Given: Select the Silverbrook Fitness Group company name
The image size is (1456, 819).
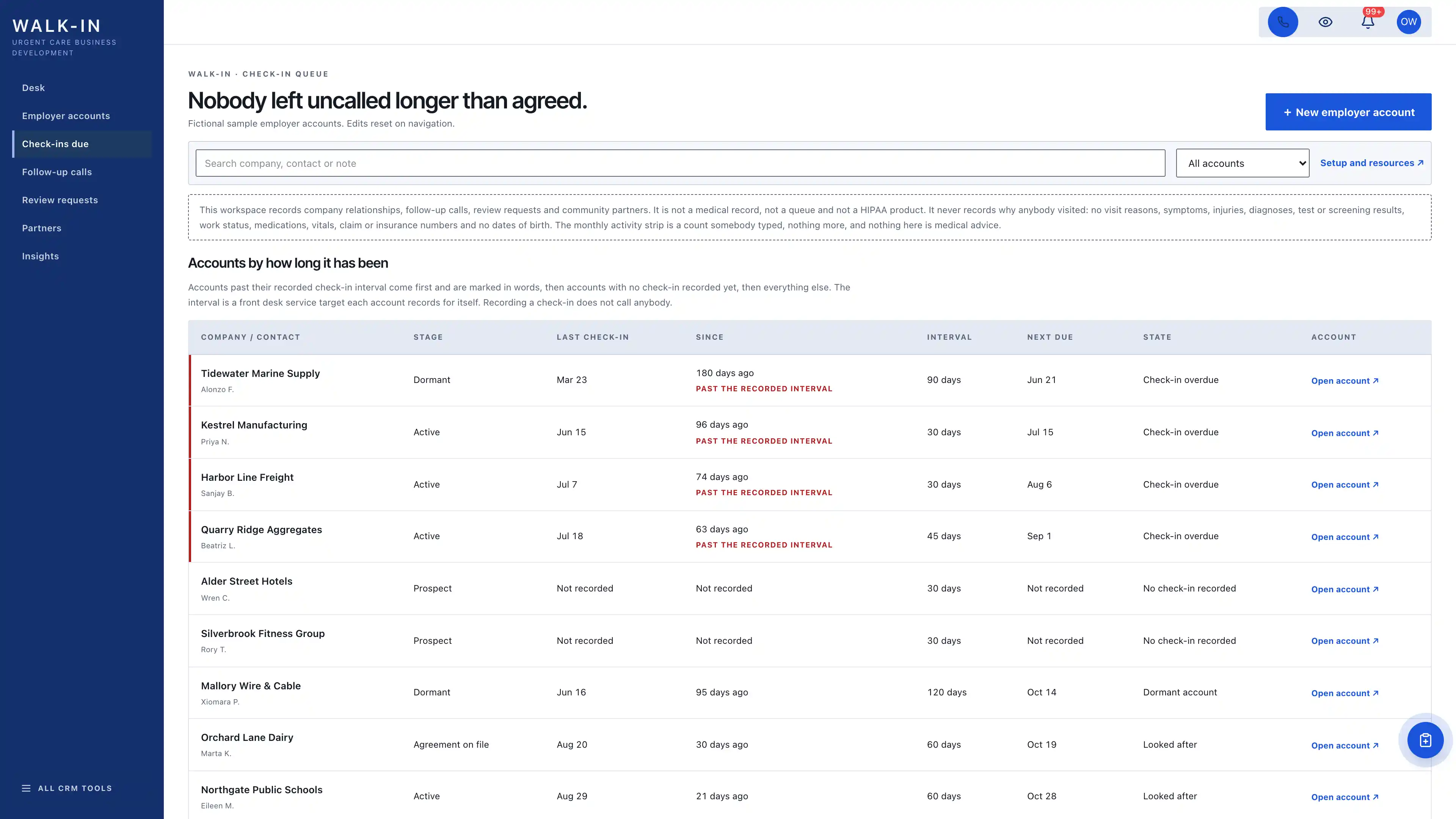Looking at the screenshot, I should 263,634.
